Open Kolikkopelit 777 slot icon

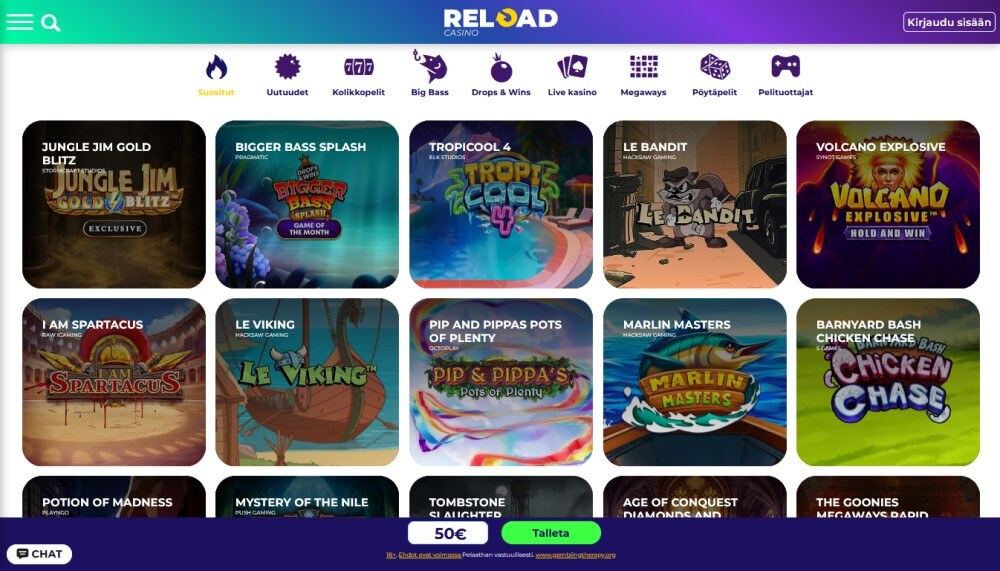pos(358,66)
